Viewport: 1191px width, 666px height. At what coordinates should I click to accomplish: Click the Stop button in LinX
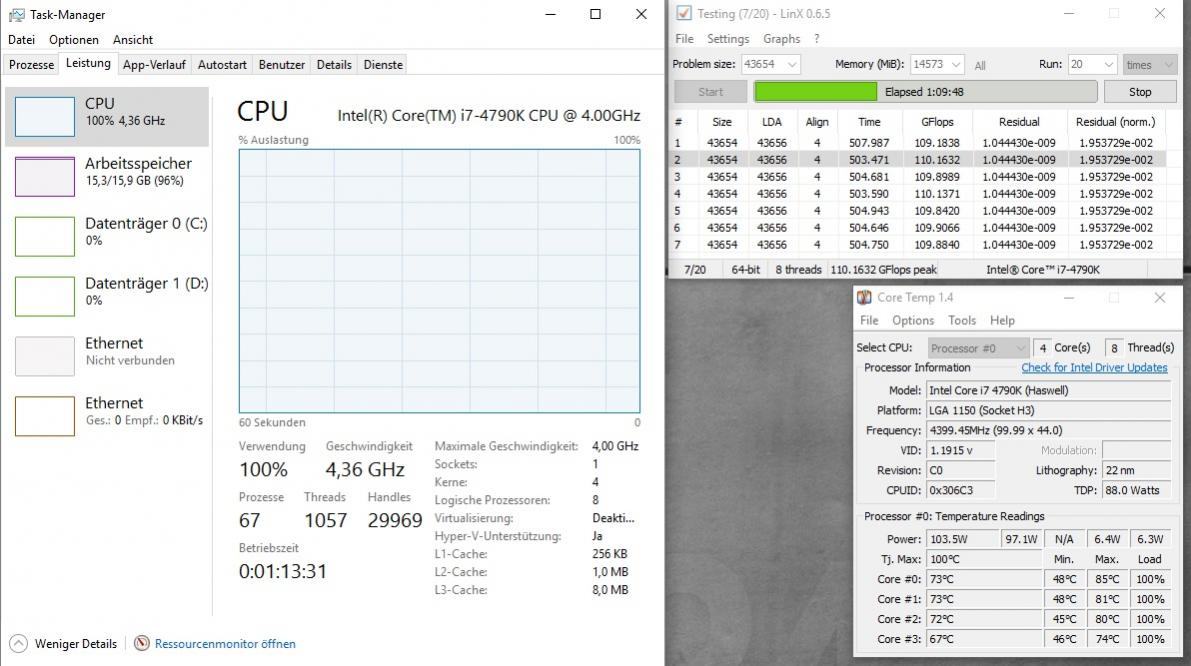(x=1139, y=92)
